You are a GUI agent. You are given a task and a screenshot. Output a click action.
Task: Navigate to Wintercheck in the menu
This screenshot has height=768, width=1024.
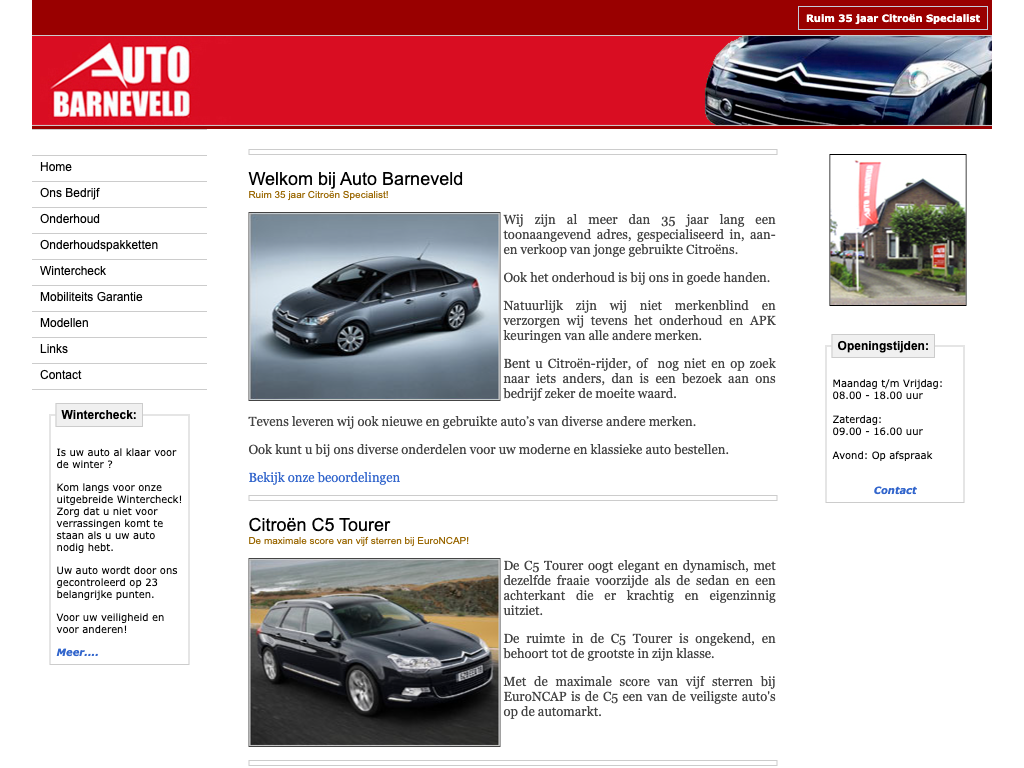point(73,271)
